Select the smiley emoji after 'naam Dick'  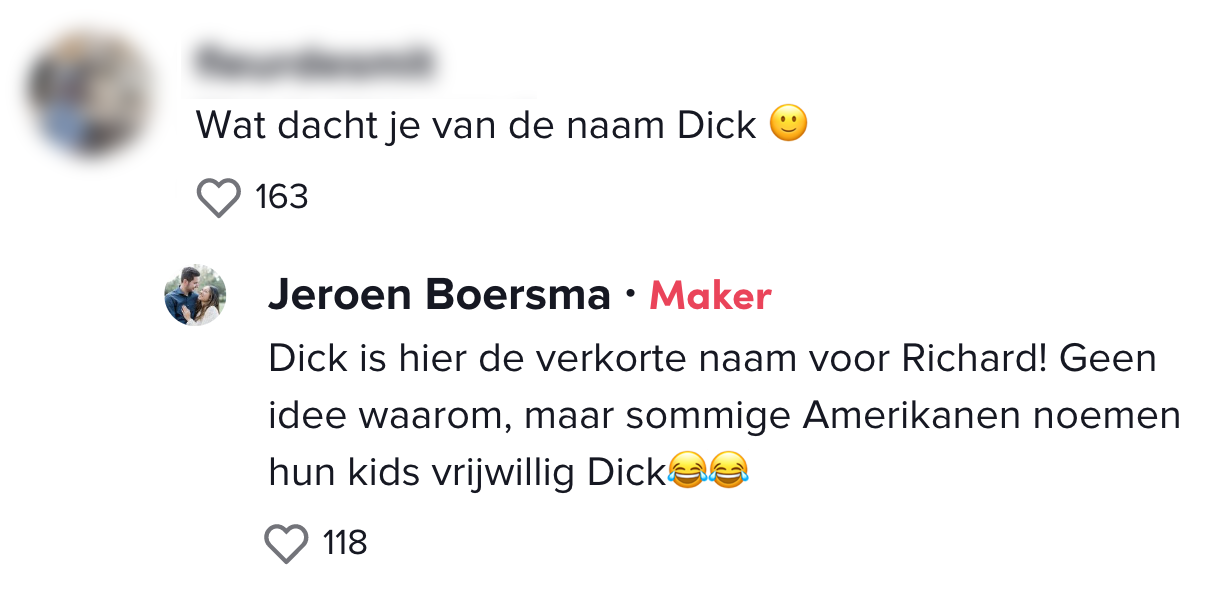click(788, 124)
